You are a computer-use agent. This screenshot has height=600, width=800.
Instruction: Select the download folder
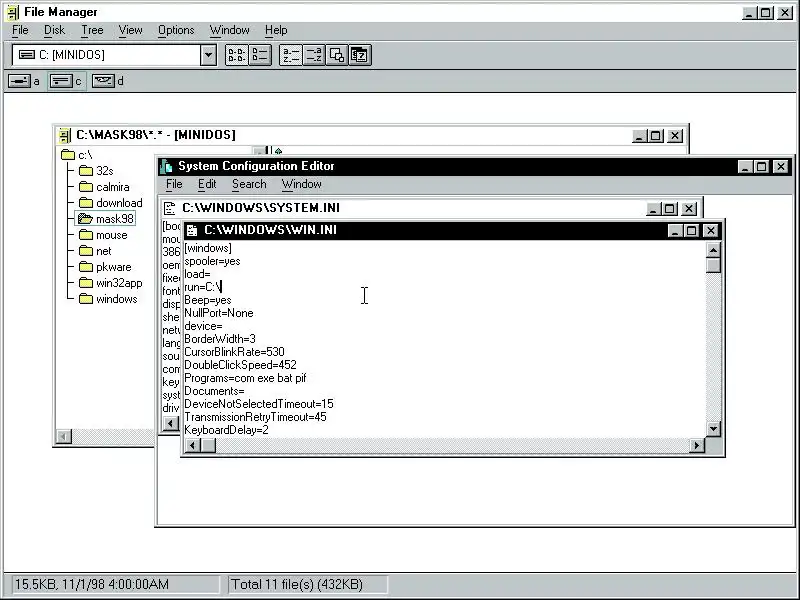click(x=111, y=203)
